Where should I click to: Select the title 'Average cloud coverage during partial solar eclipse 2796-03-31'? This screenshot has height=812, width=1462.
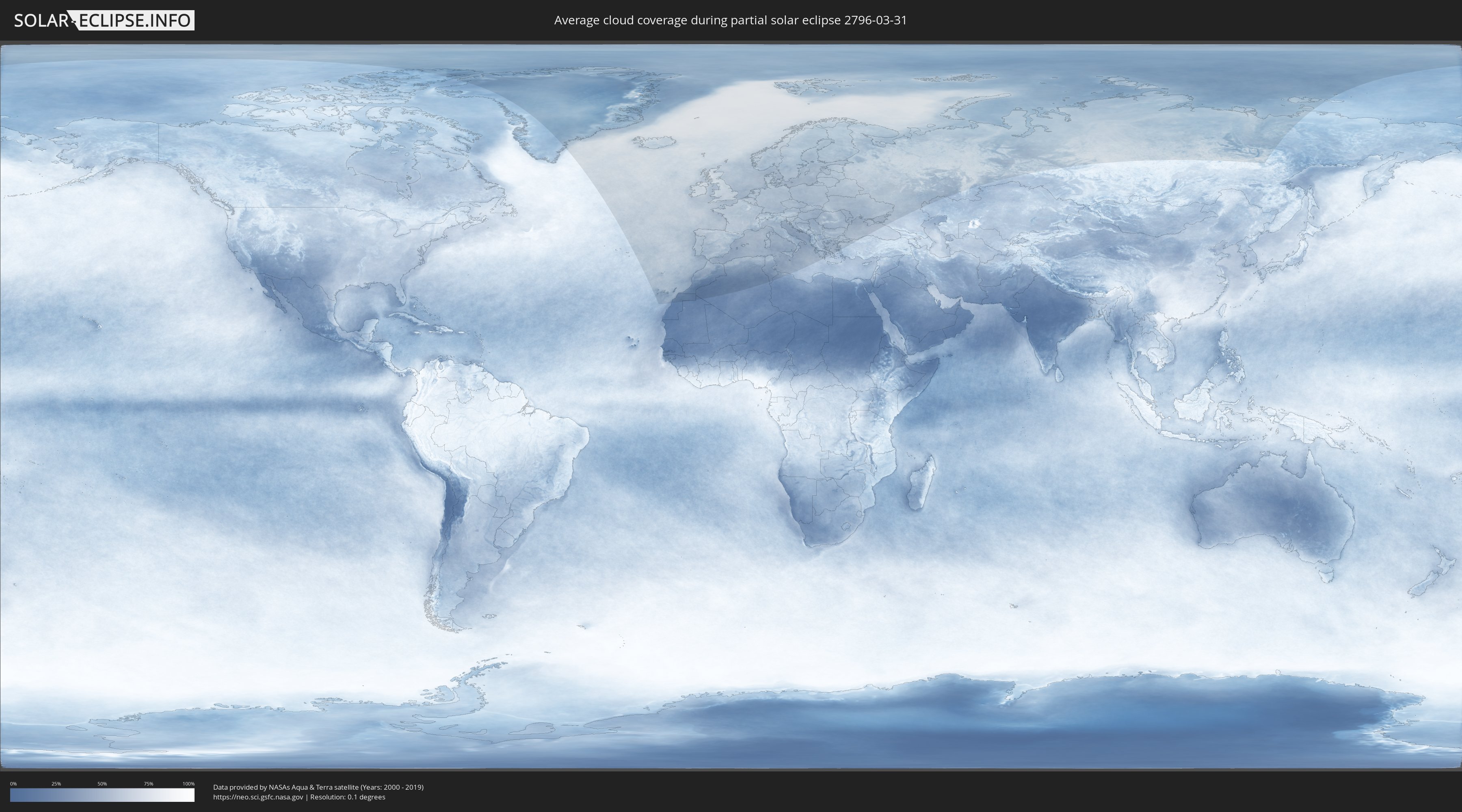[x=731, y=20]
